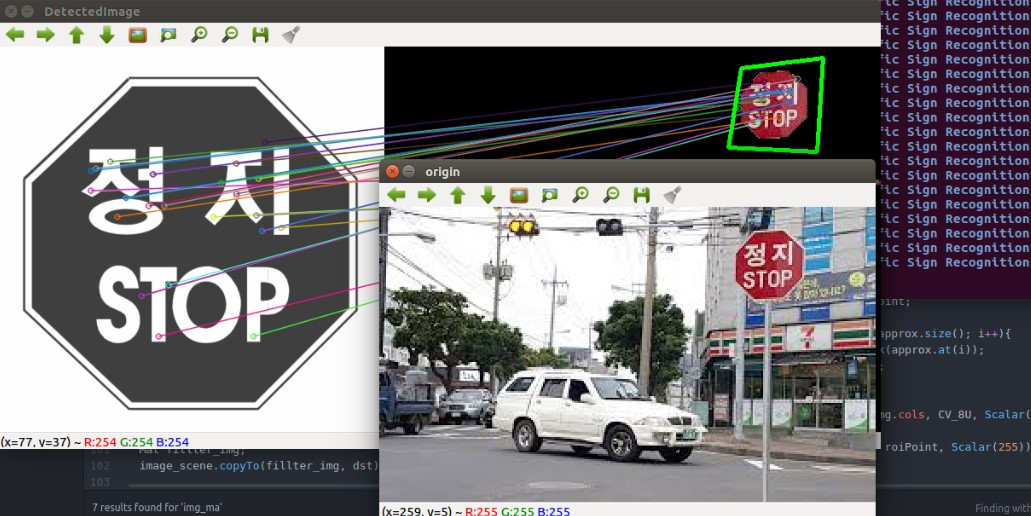Minimize the DetectedImage window
1031x516 pixels.
coord(27,11)
